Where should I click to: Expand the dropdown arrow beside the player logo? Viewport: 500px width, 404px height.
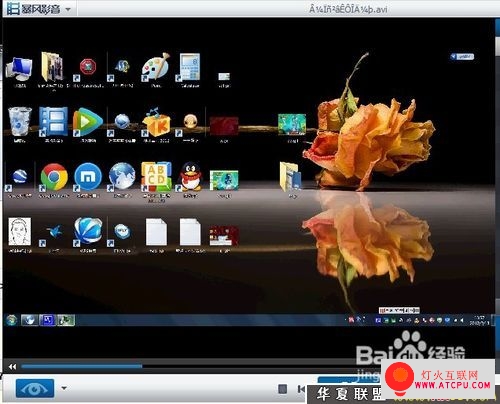(68, 9)
